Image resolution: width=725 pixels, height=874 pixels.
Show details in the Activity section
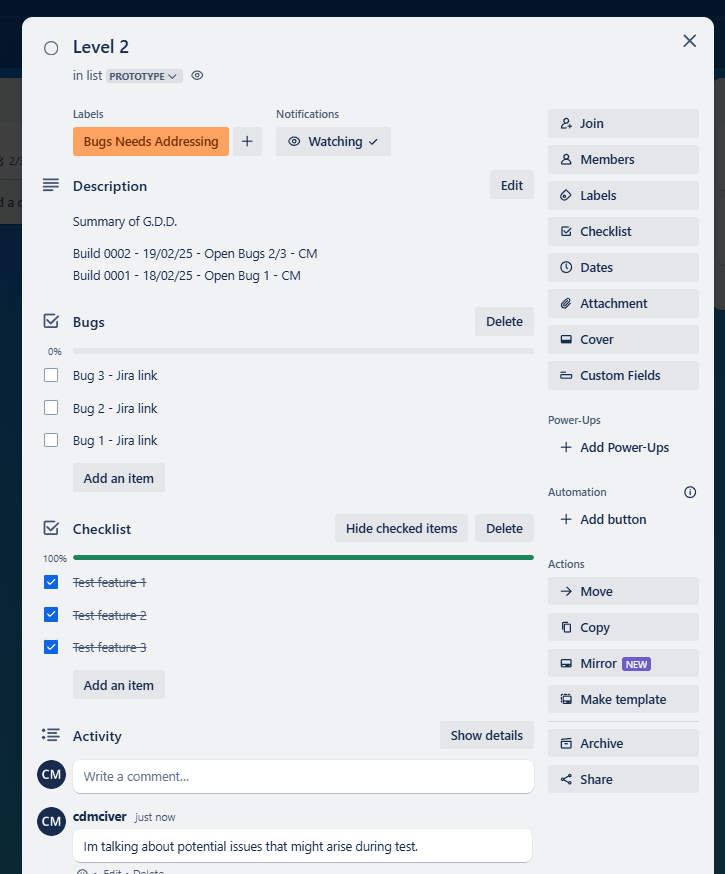pos(486,735)
